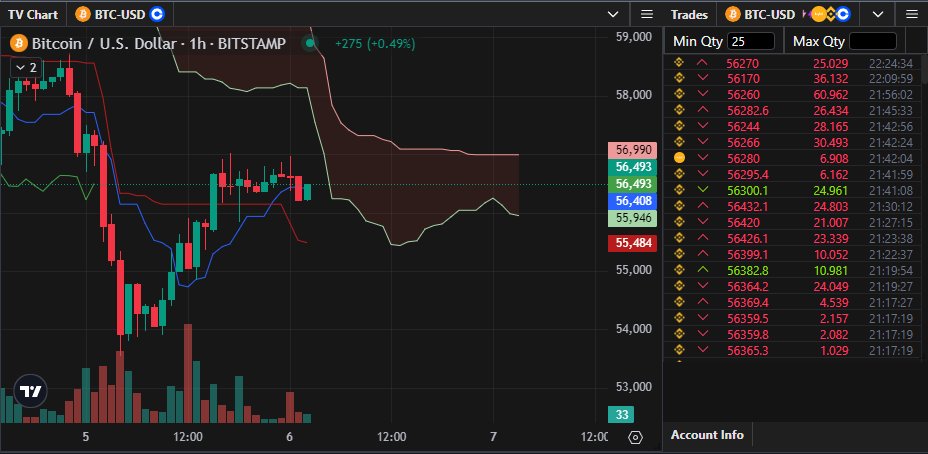Screen dimensions: 928x454
Task: Open chart settings hexagon gear icon
Action: (635, 437)
